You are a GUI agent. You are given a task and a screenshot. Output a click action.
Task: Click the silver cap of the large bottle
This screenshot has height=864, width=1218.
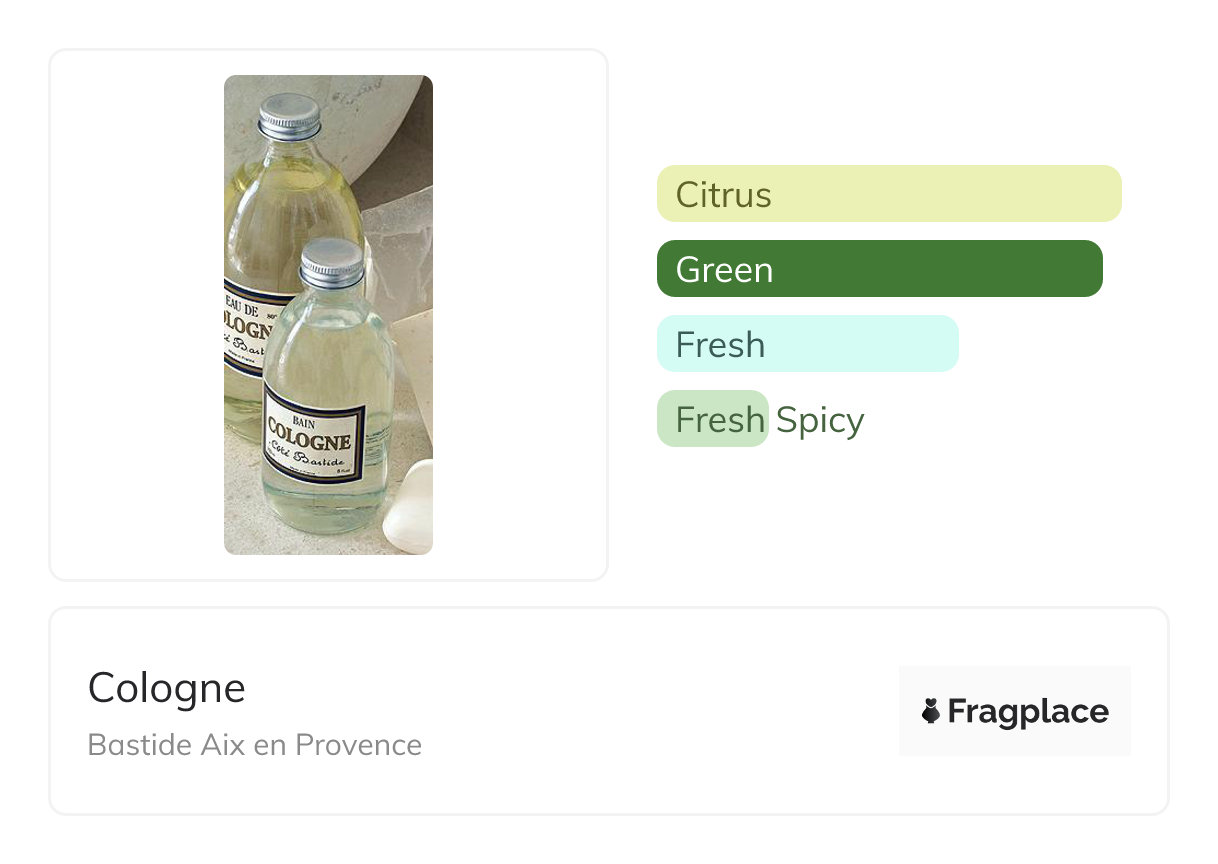289,115
